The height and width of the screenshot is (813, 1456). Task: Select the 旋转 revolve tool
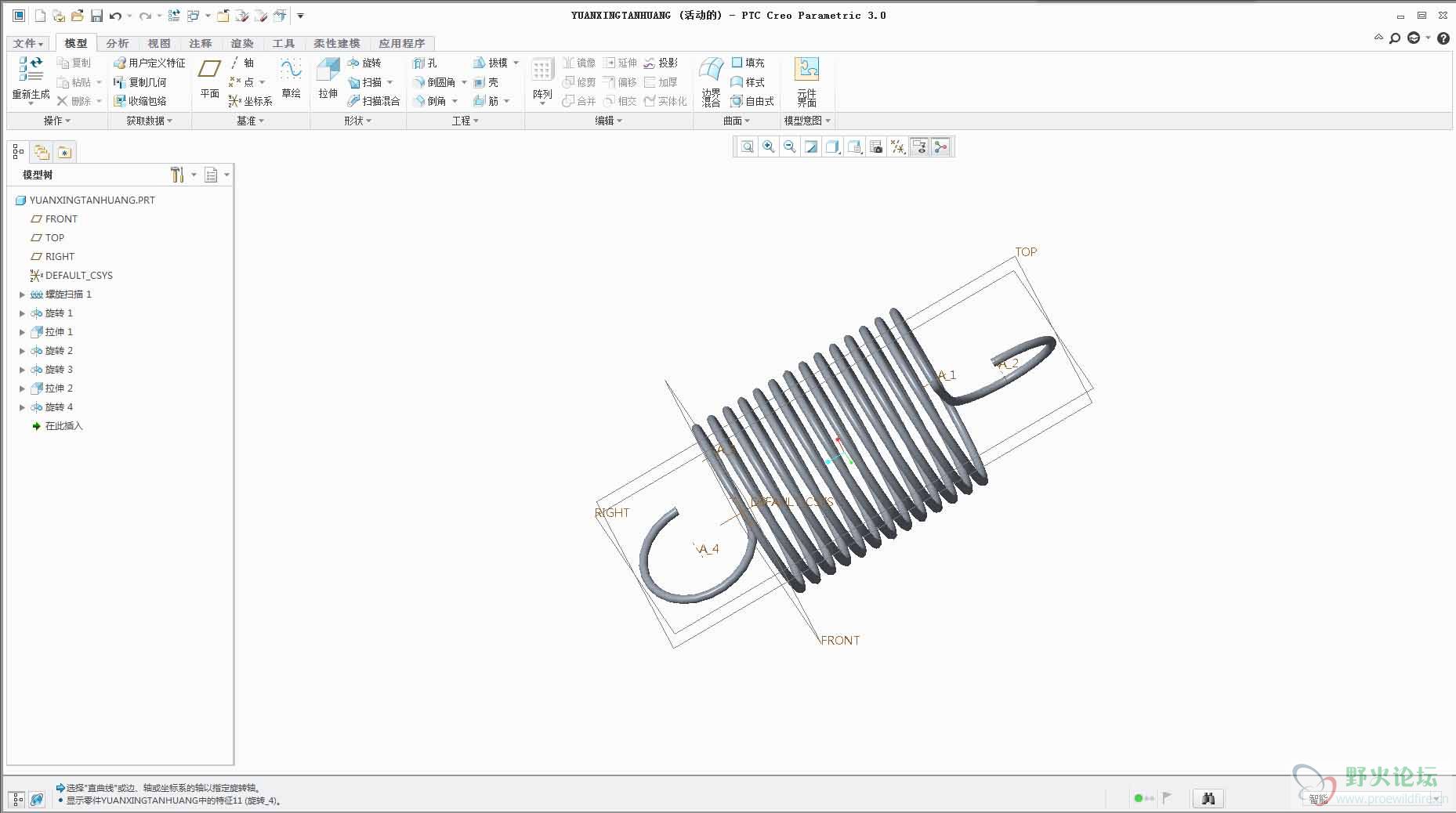364,63
